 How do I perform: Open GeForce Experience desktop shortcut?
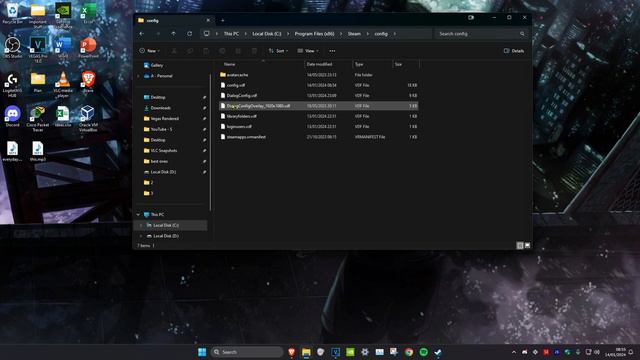pyautogui.click(x=63, y=16)
